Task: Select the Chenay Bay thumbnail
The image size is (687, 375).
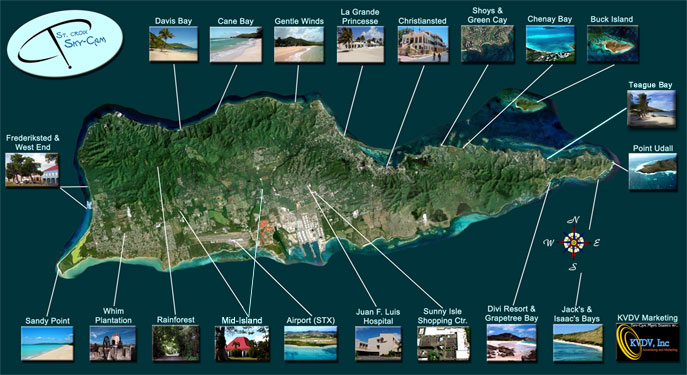Action: click(550, 44)
